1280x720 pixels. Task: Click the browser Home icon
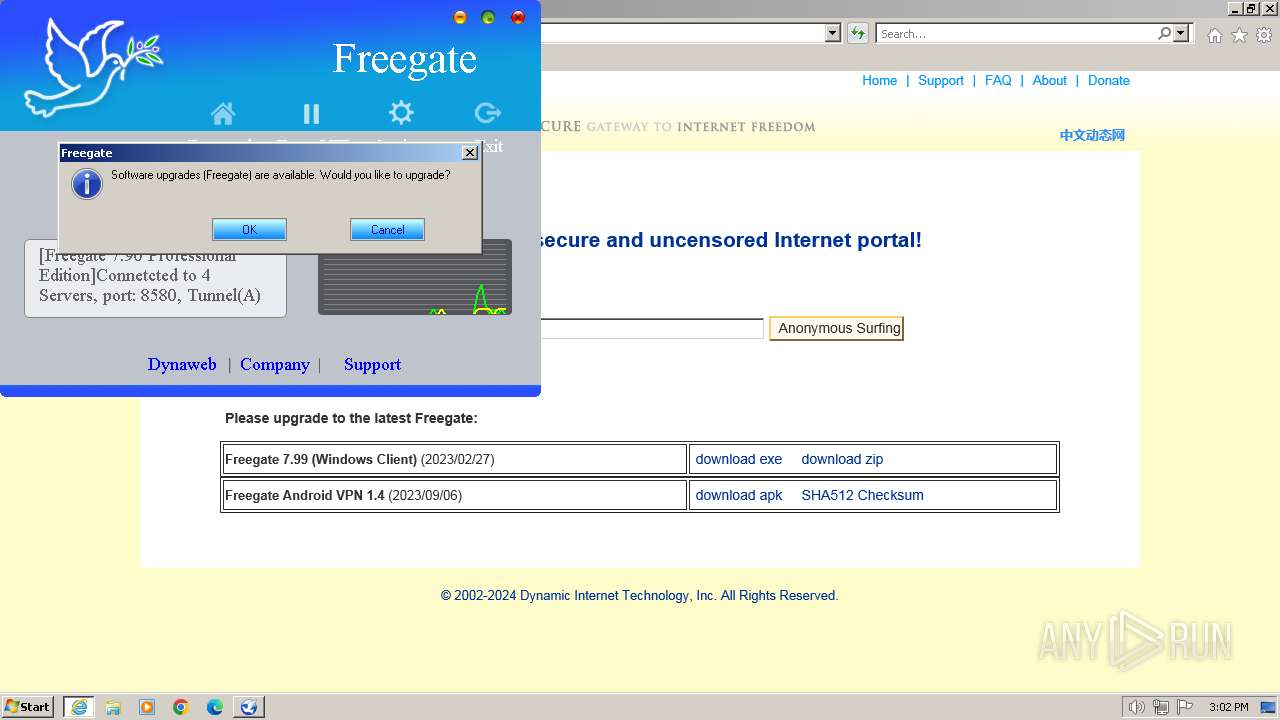pyautogui.click(x=1214, y=35)
